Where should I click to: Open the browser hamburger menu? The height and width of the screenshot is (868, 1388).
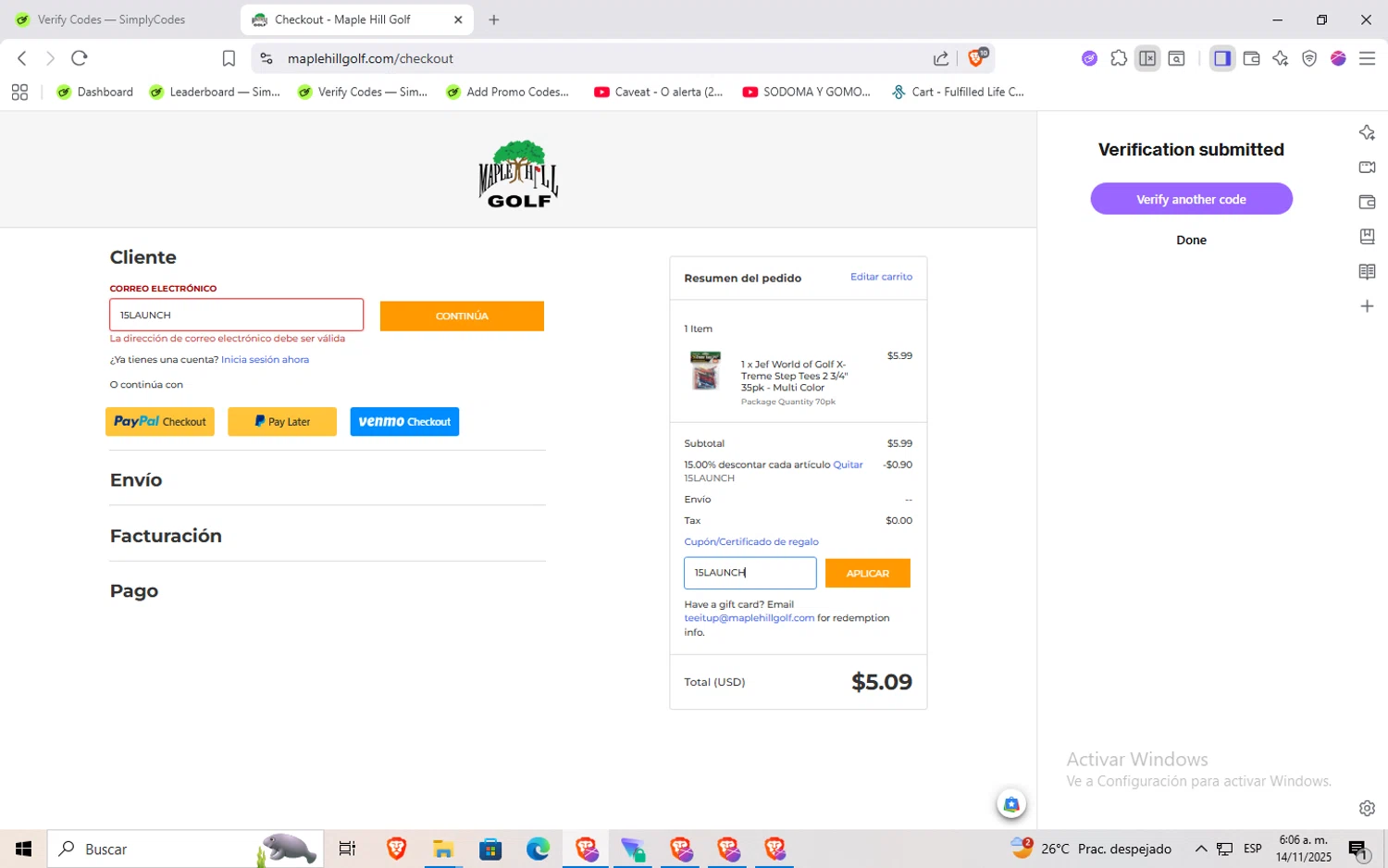[1367, 58]
